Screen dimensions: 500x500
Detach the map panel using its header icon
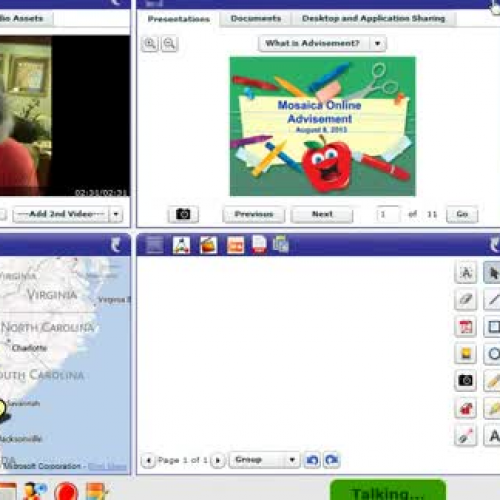point(116,245)
